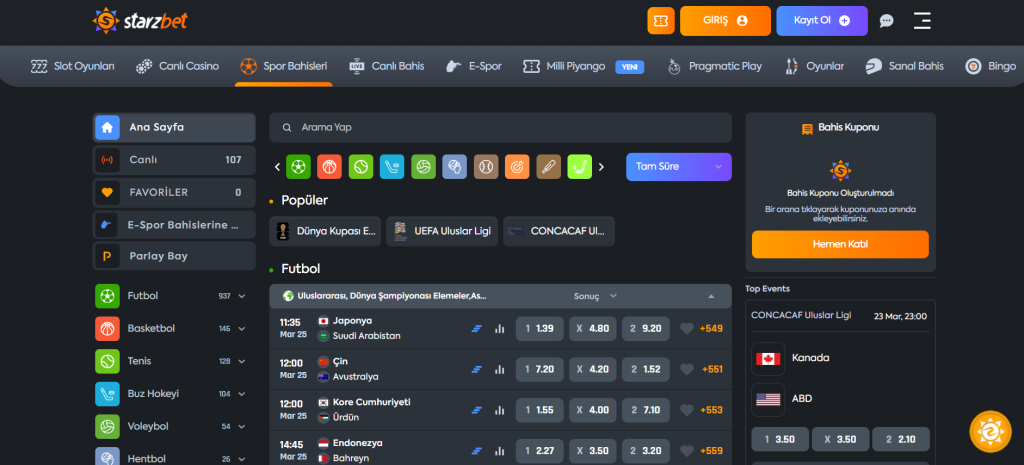Click the Arama Yap search field
This screenshot has height=465, width=1024.
click(x=500, y=127)
